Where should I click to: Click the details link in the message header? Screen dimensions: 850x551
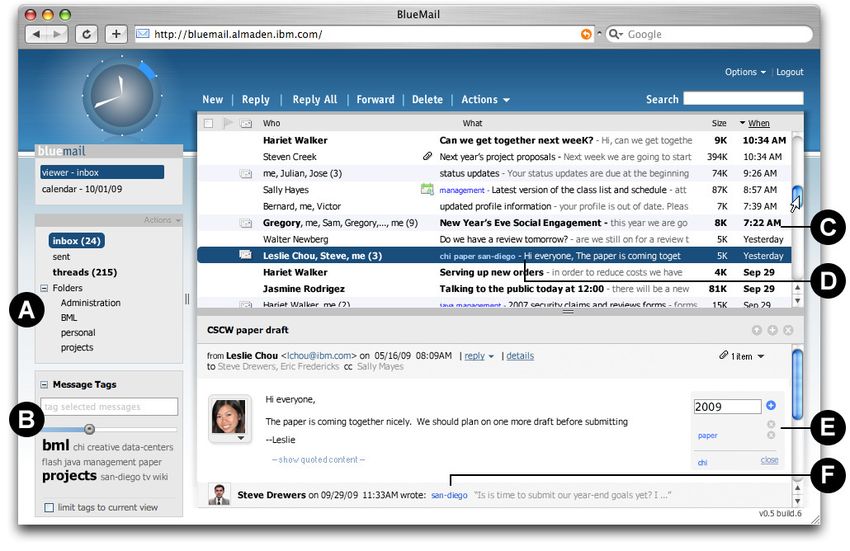pos(520,356)
